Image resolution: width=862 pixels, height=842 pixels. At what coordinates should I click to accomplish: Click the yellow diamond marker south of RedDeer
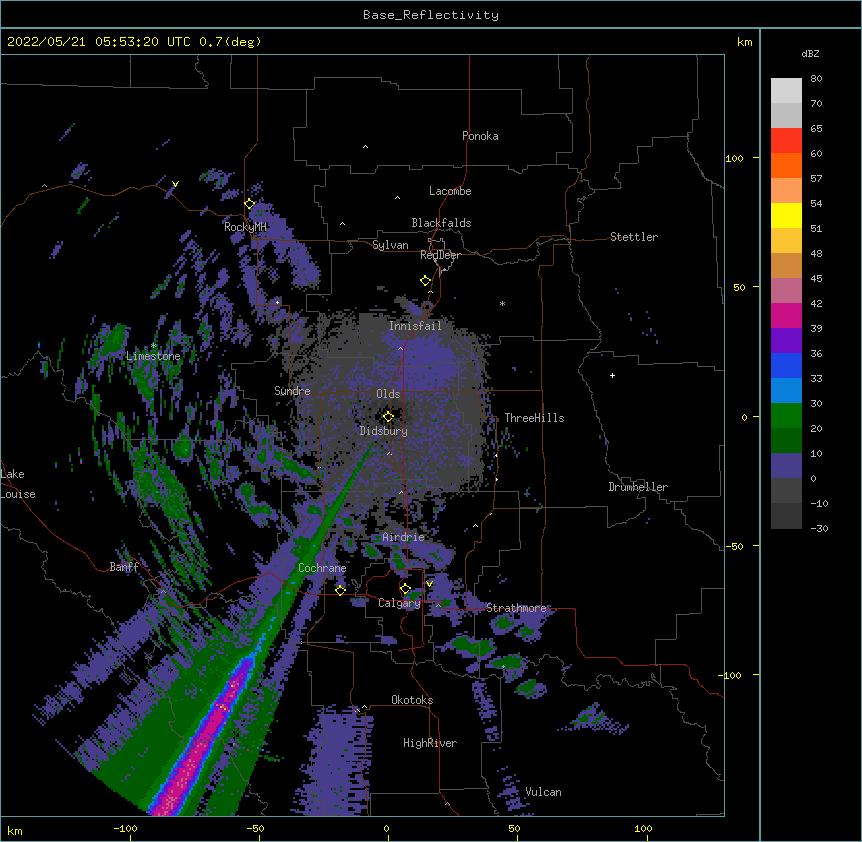[425, 281]
